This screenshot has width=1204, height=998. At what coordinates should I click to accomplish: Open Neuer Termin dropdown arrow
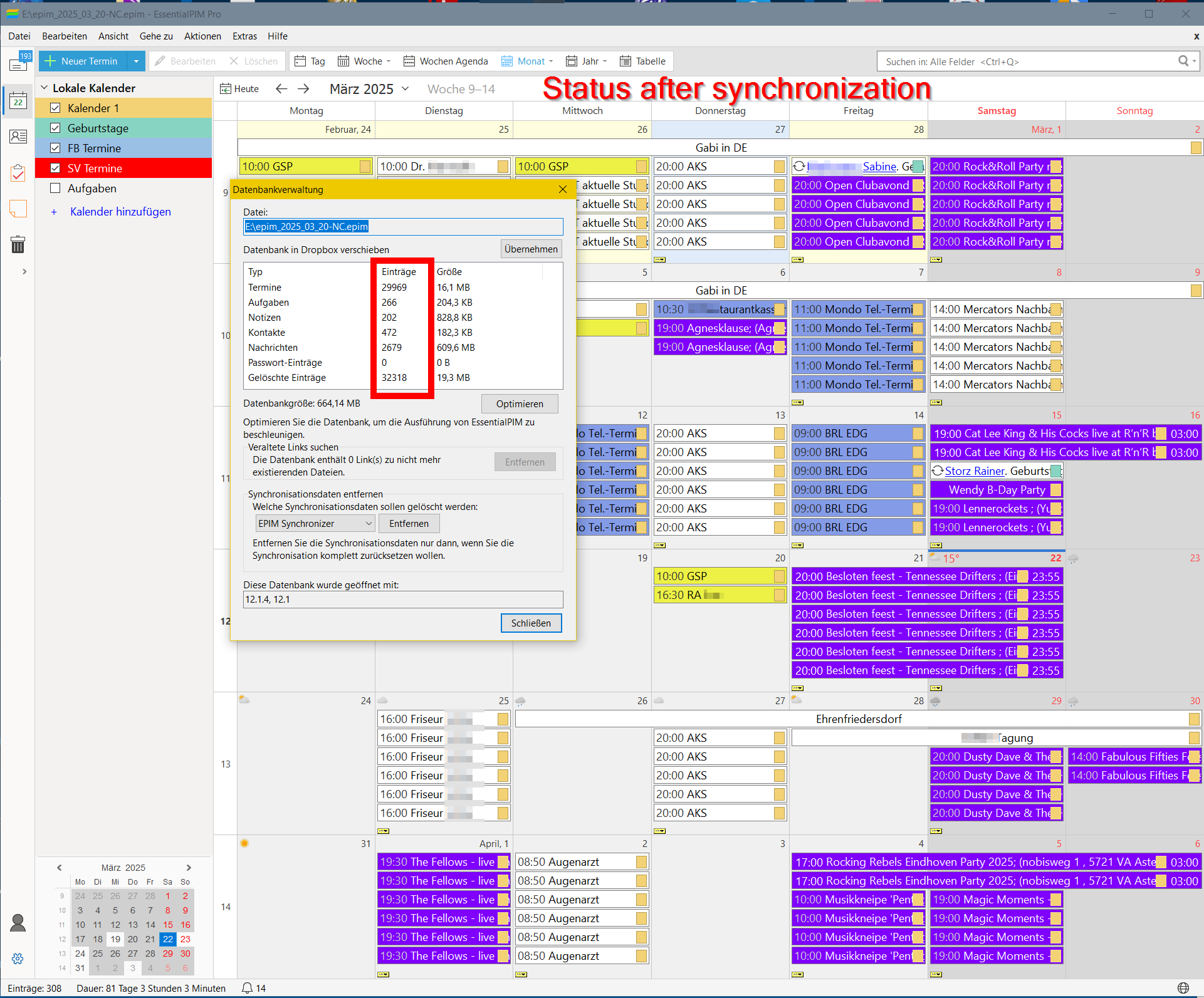point(136,61)
